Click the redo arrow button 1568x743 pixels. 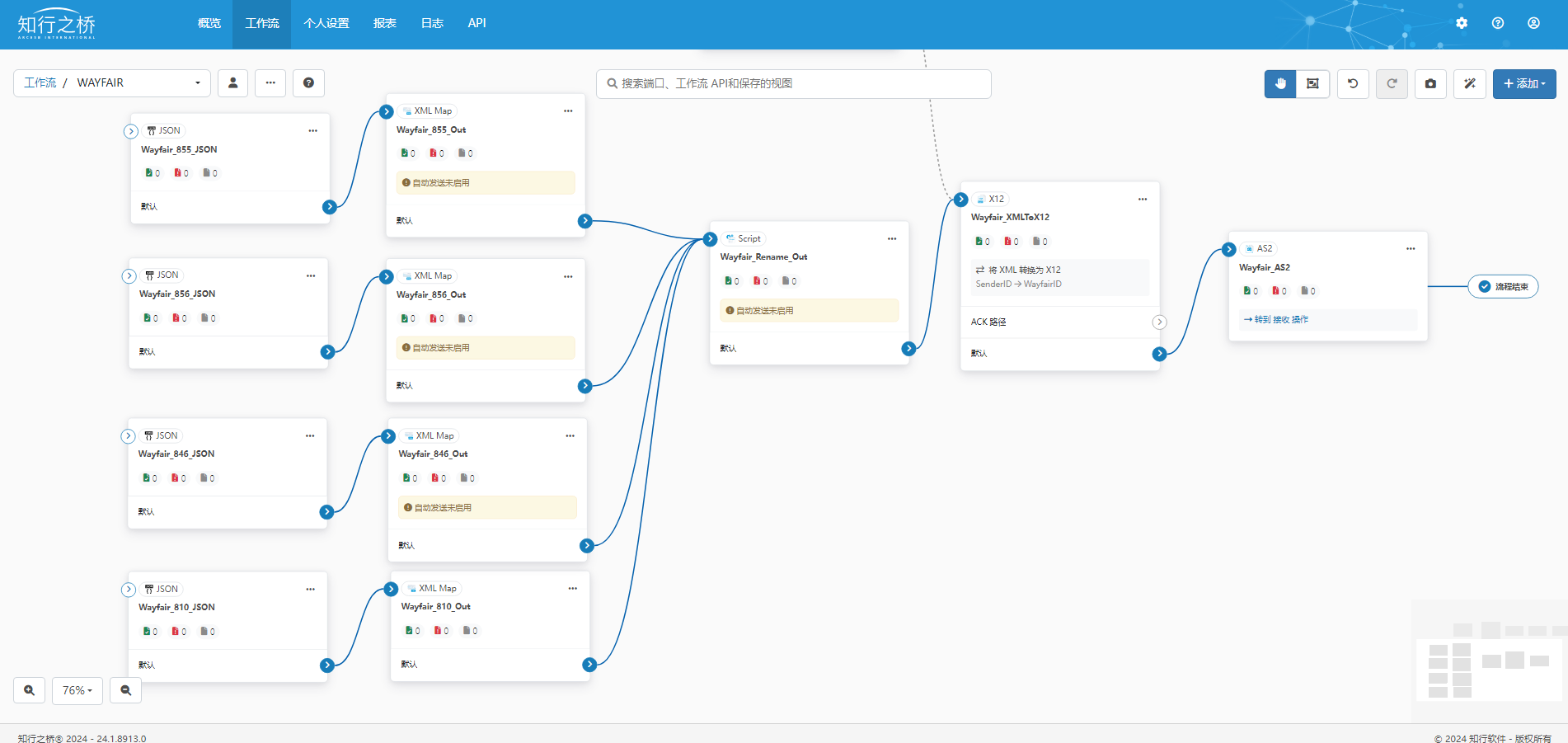(x=1392, y=83)
